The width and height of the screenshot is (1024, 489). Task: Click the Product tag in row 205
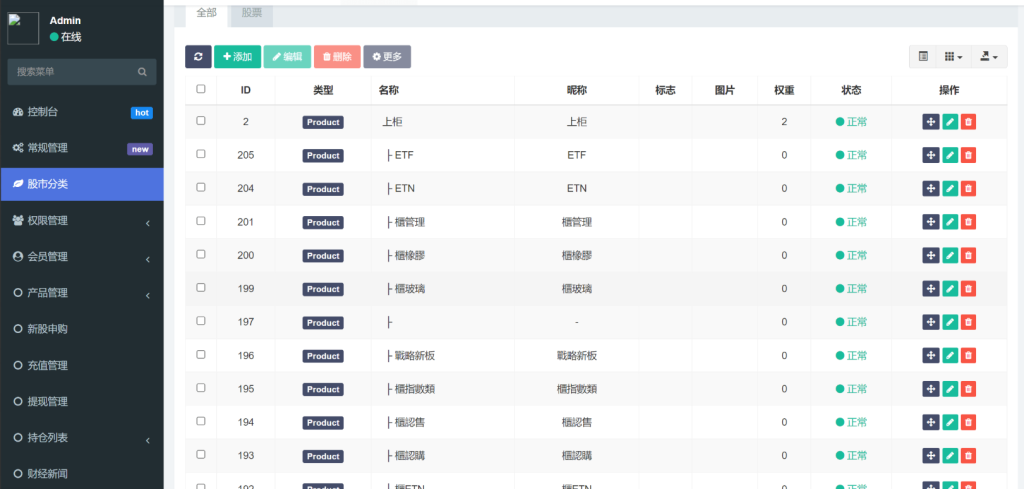[x=323, y=155]
